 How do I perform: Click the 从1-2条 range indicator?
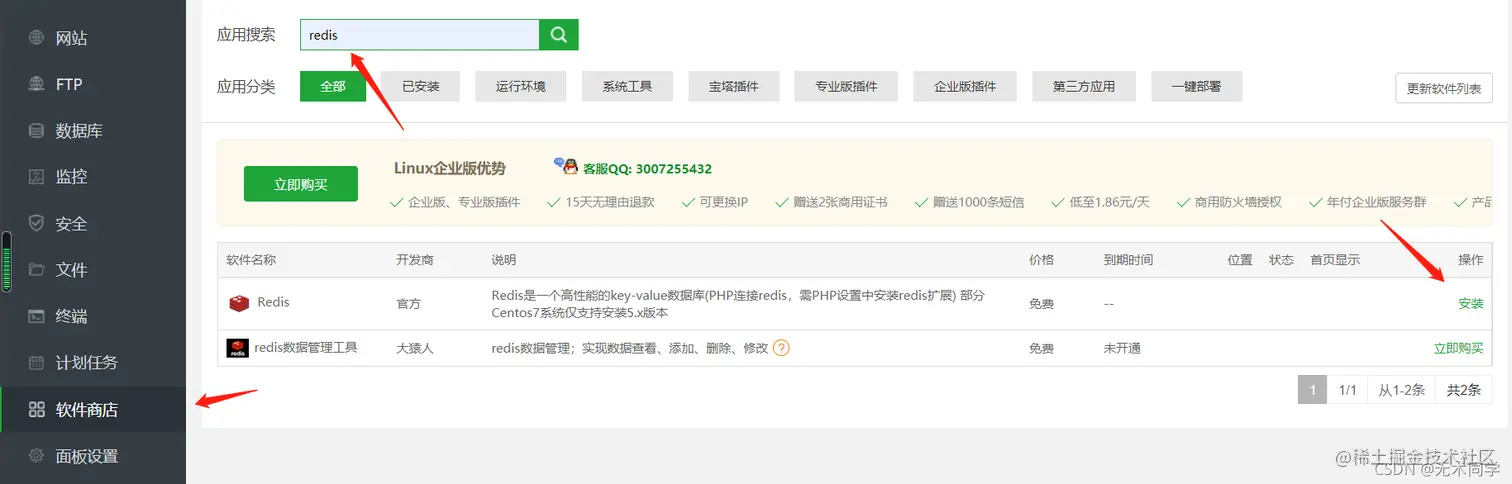point(1402,390)
